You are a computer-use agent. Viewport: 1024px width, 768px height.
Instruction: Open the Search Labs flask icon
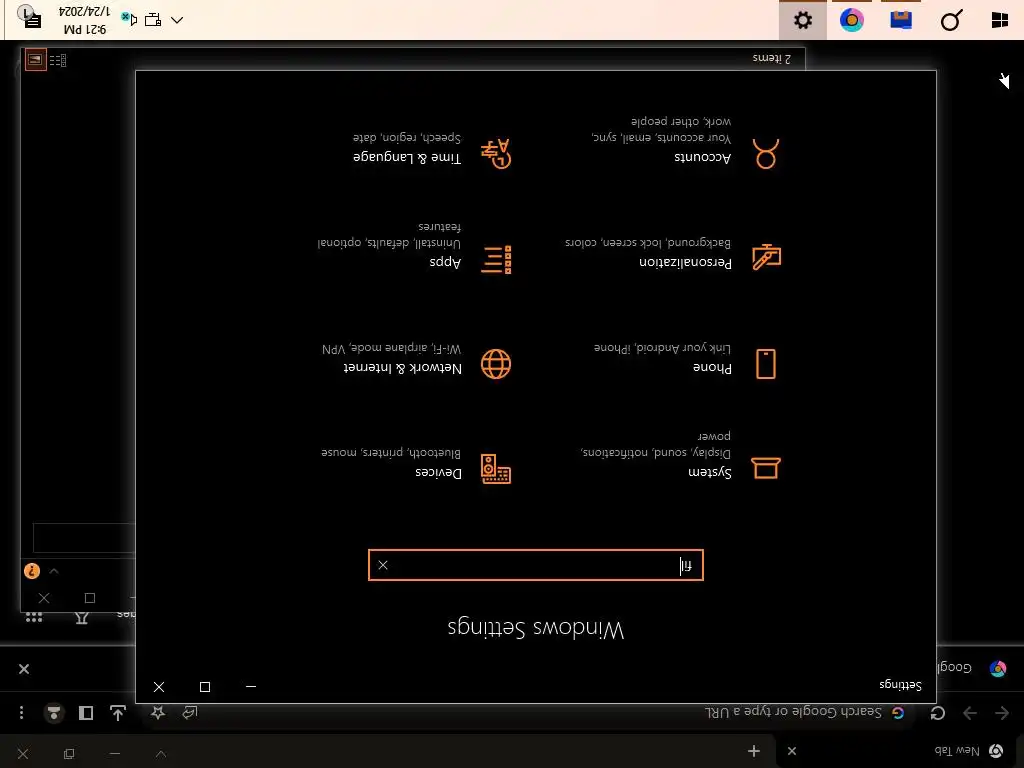(x=82, y=617)
